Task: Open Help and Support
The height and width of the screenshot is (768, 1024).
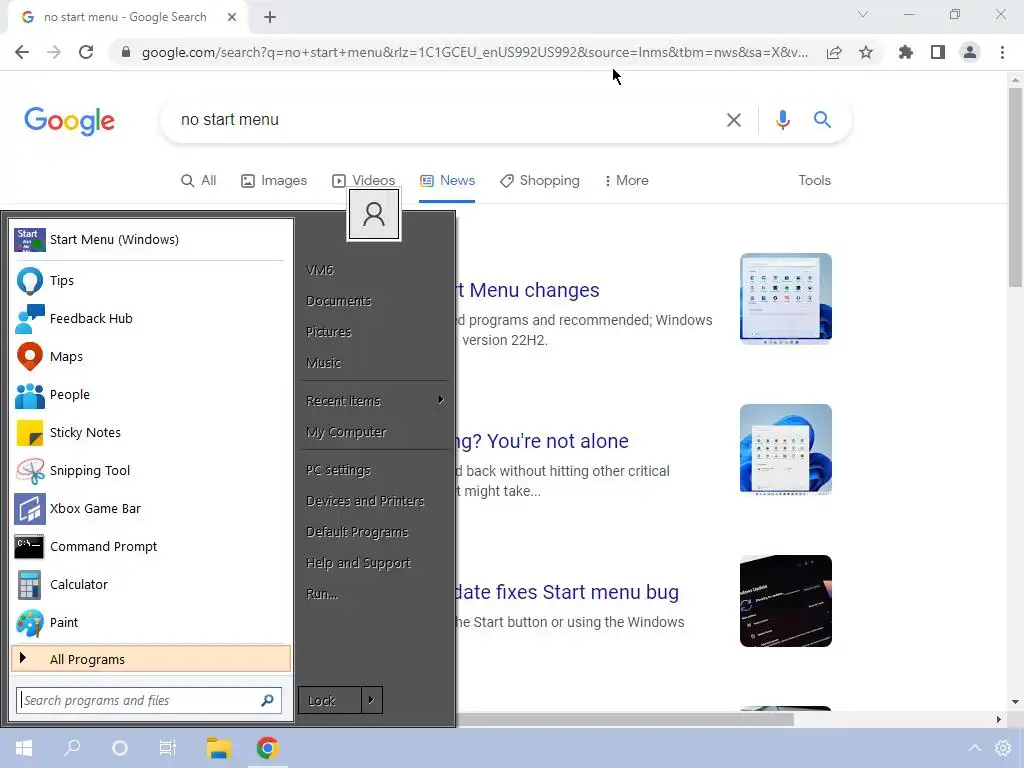Action: [x=358, y=563]
